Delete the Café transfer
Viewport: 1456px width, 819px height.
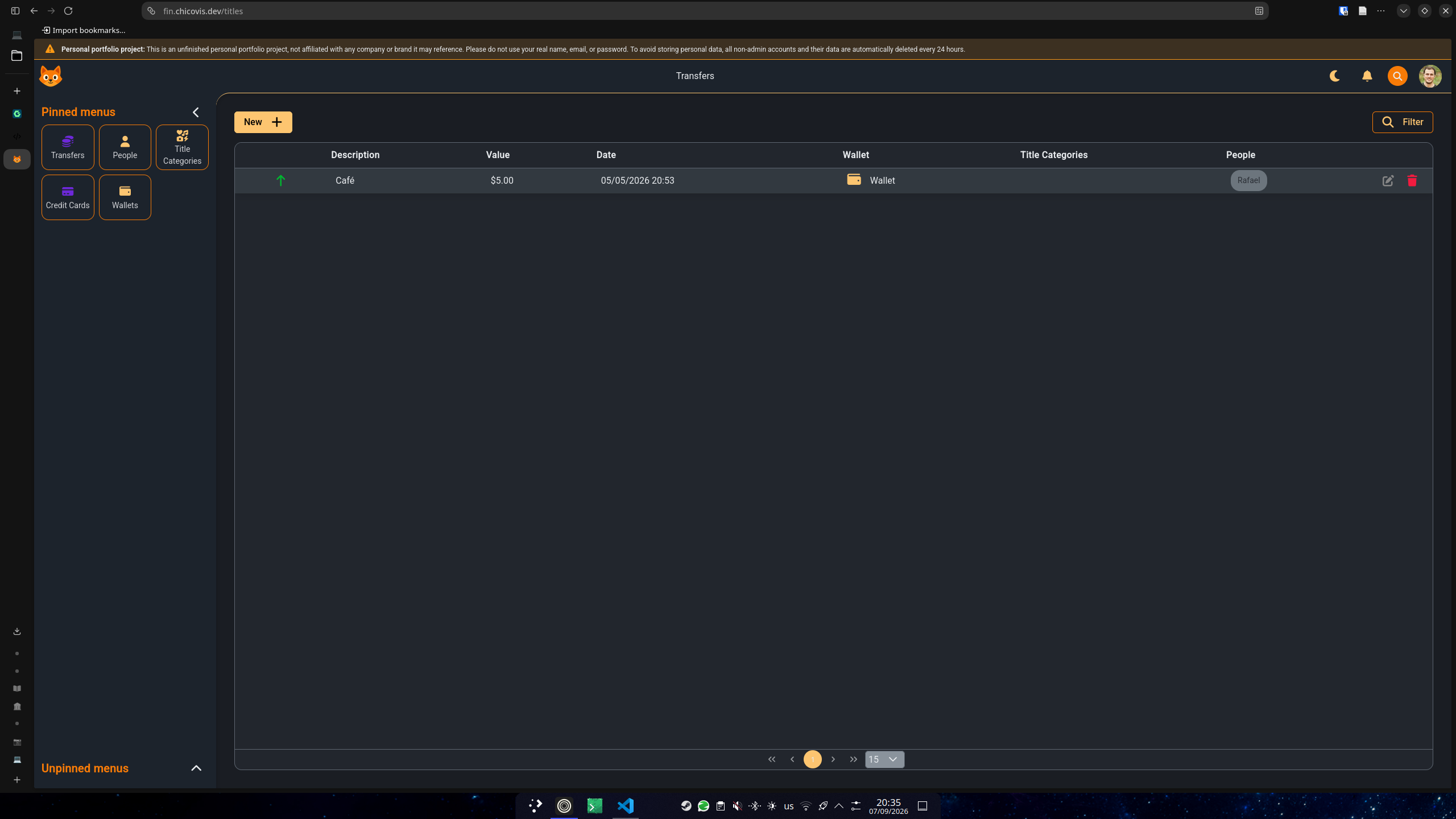(1412, 181)
